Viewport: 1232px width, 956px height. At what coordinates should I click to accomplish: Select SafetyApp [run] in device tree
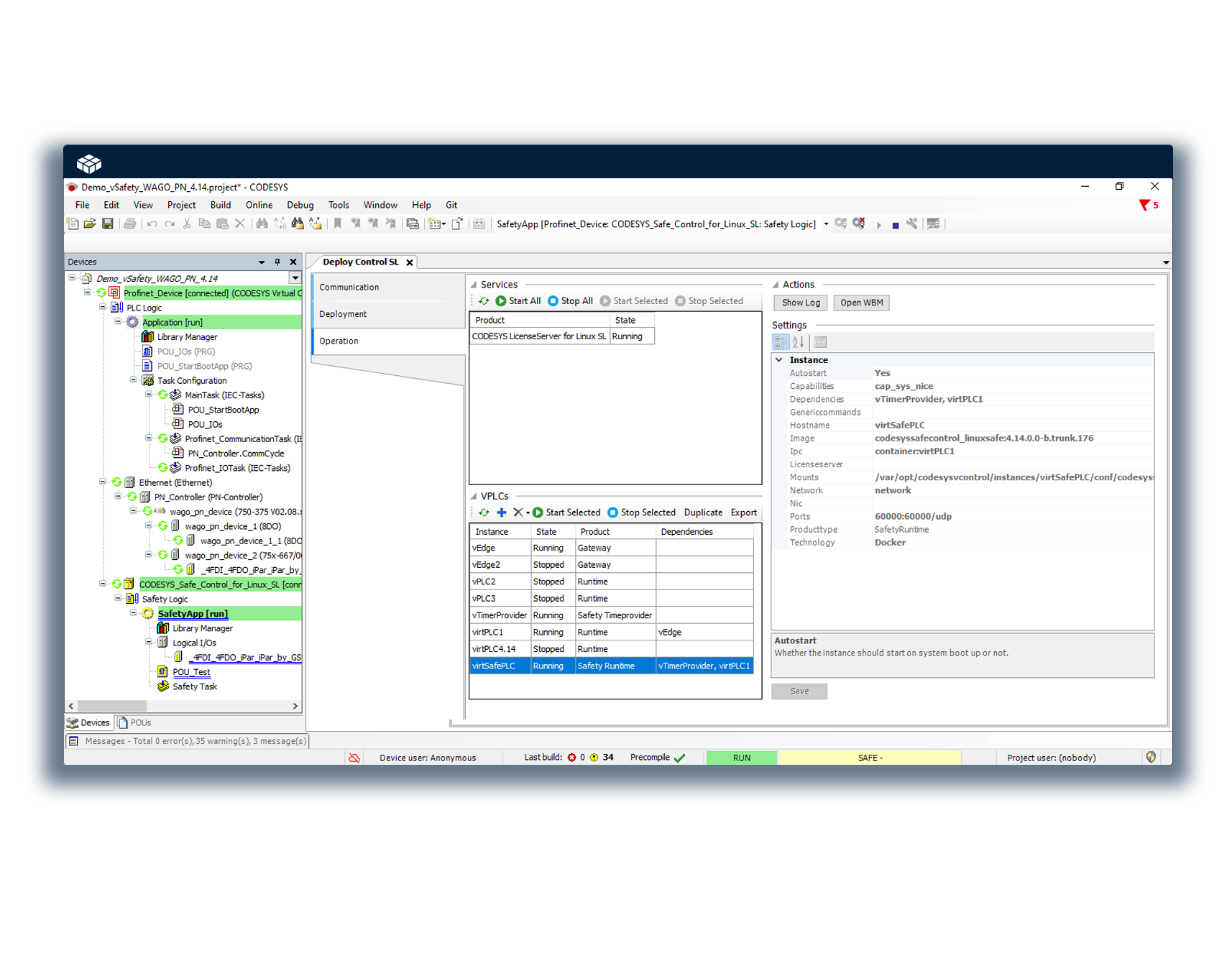click(193, 613)
